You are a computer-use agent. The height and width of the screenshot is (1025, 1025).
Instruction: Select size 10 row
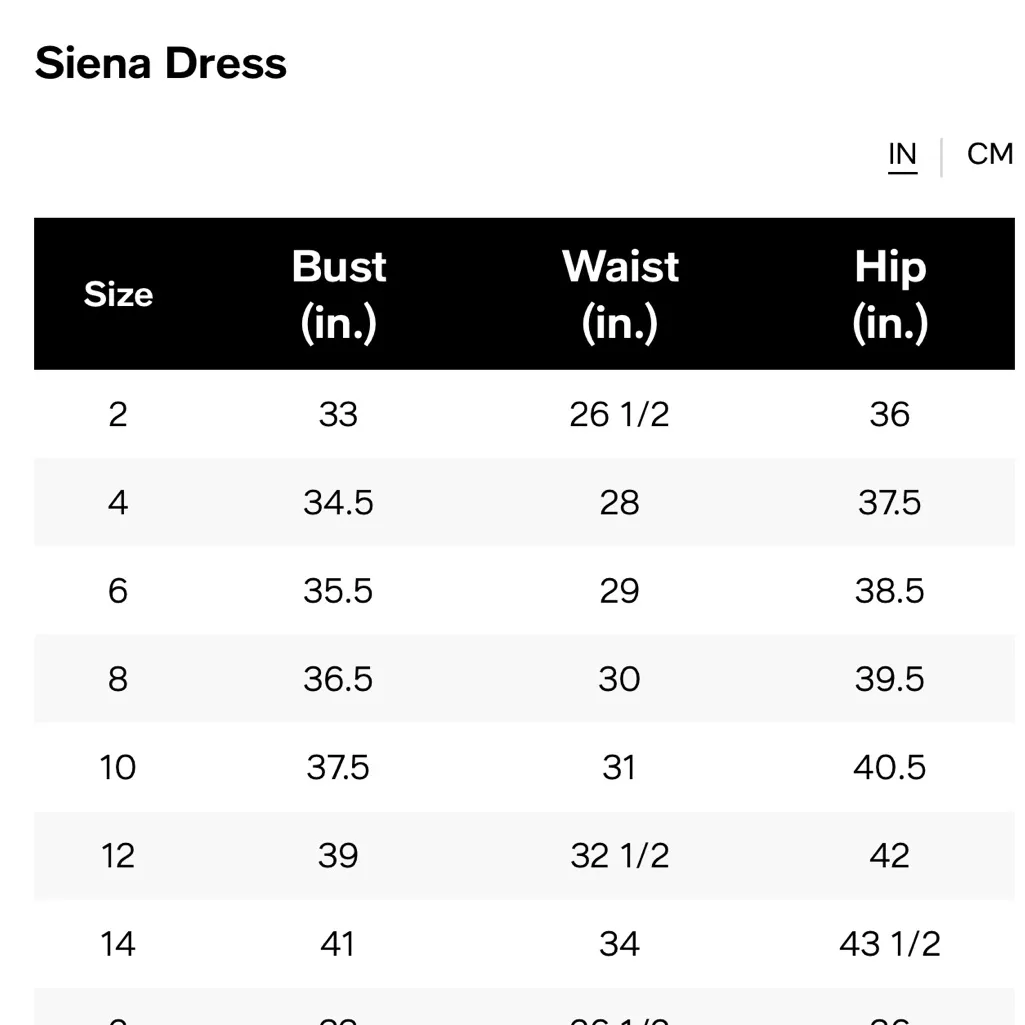[118, 767]
